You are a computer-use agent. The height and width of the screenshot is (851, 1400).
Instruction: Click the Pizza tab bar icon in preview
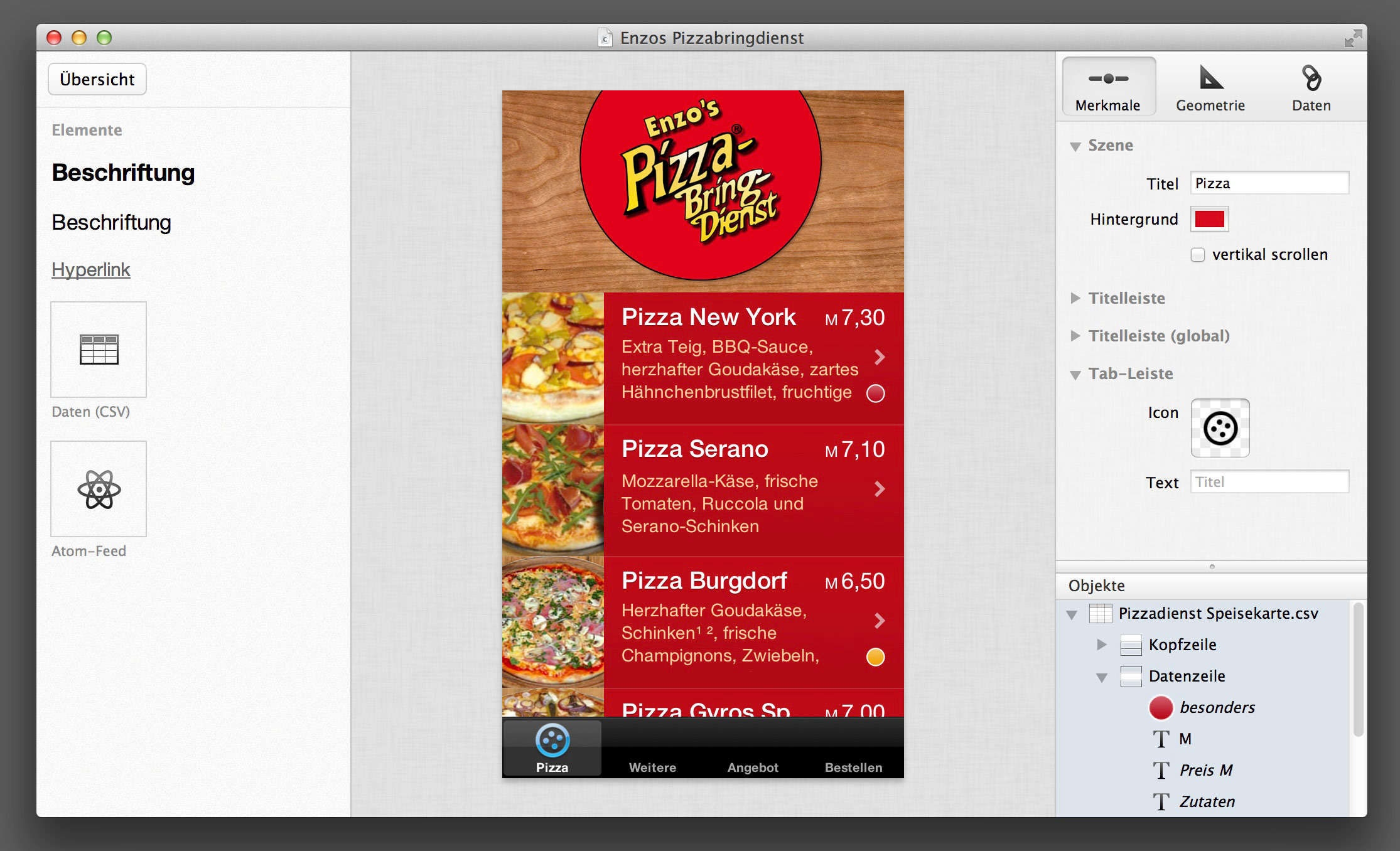552,740
